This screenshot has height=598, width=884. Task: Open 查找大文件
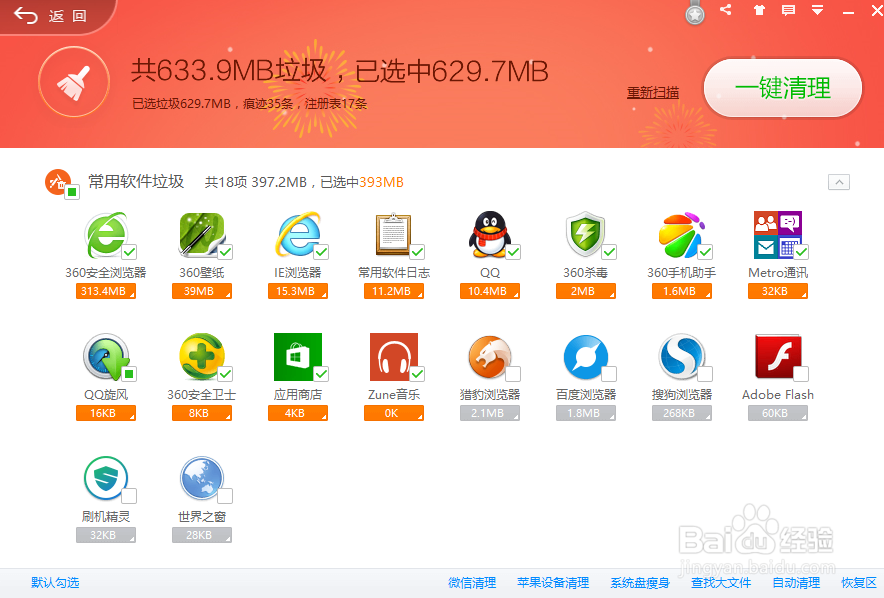721,583
